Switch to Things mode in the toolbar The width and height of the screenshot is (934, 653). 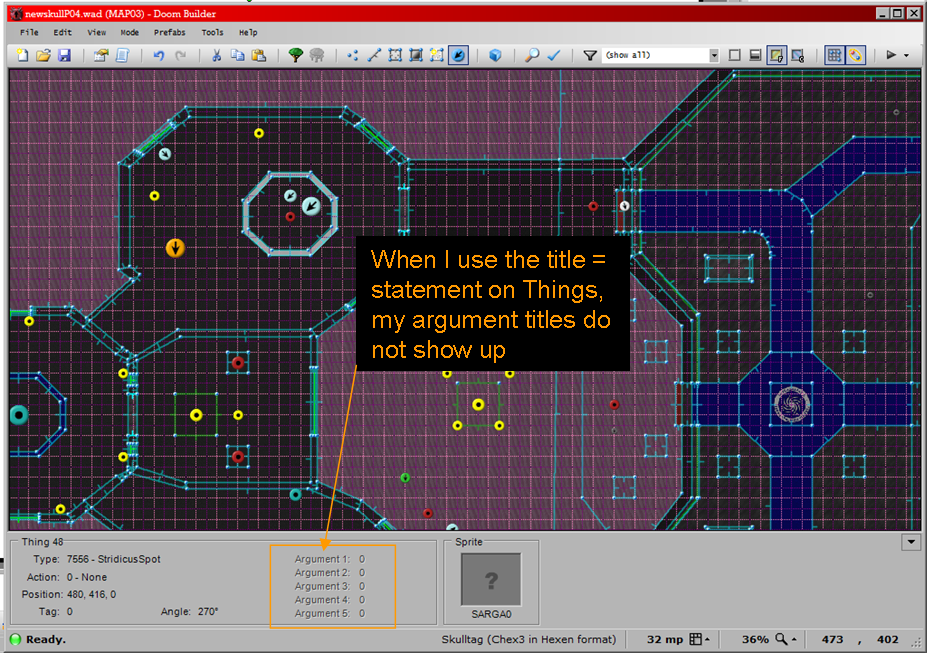click(458, 56)
